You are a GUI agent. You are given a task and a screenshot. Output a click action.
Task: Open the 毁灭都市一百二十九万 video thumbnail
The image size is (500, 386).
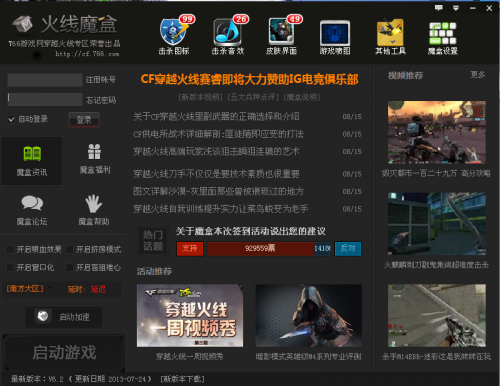(437, 132)
